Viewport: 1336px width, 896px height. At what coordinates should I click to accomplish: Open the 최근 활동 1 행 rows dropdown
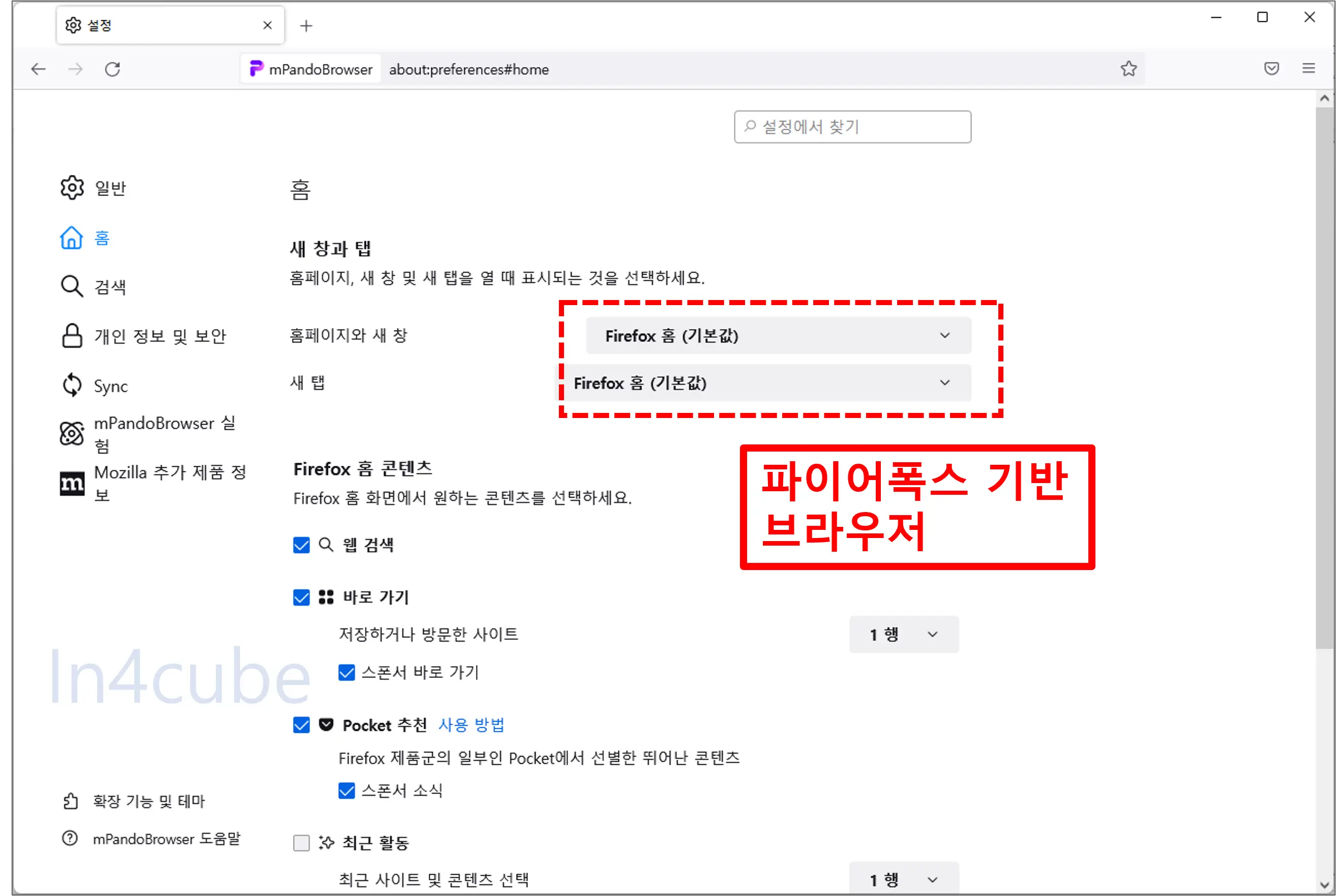tap(903, 879)
